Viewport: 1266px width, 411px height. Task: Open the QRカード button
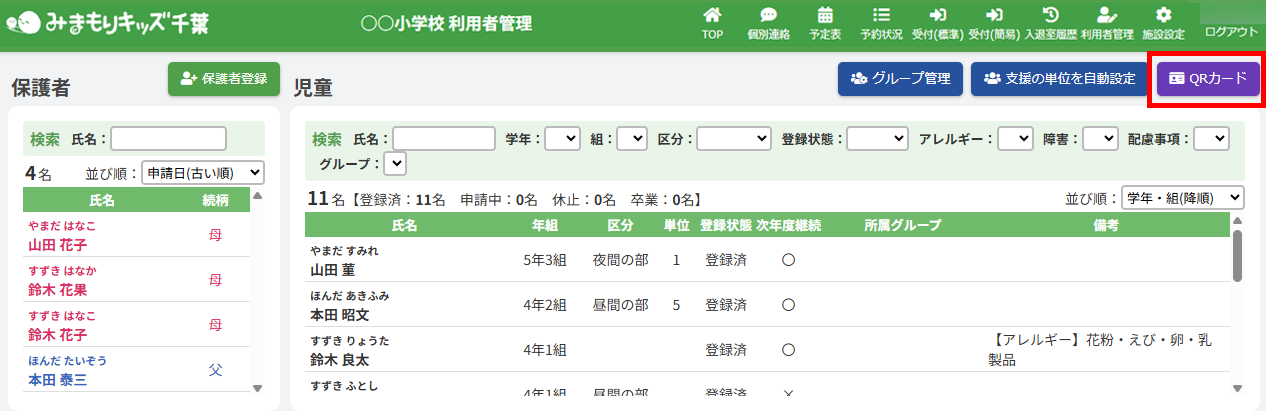coord(1208,78)
